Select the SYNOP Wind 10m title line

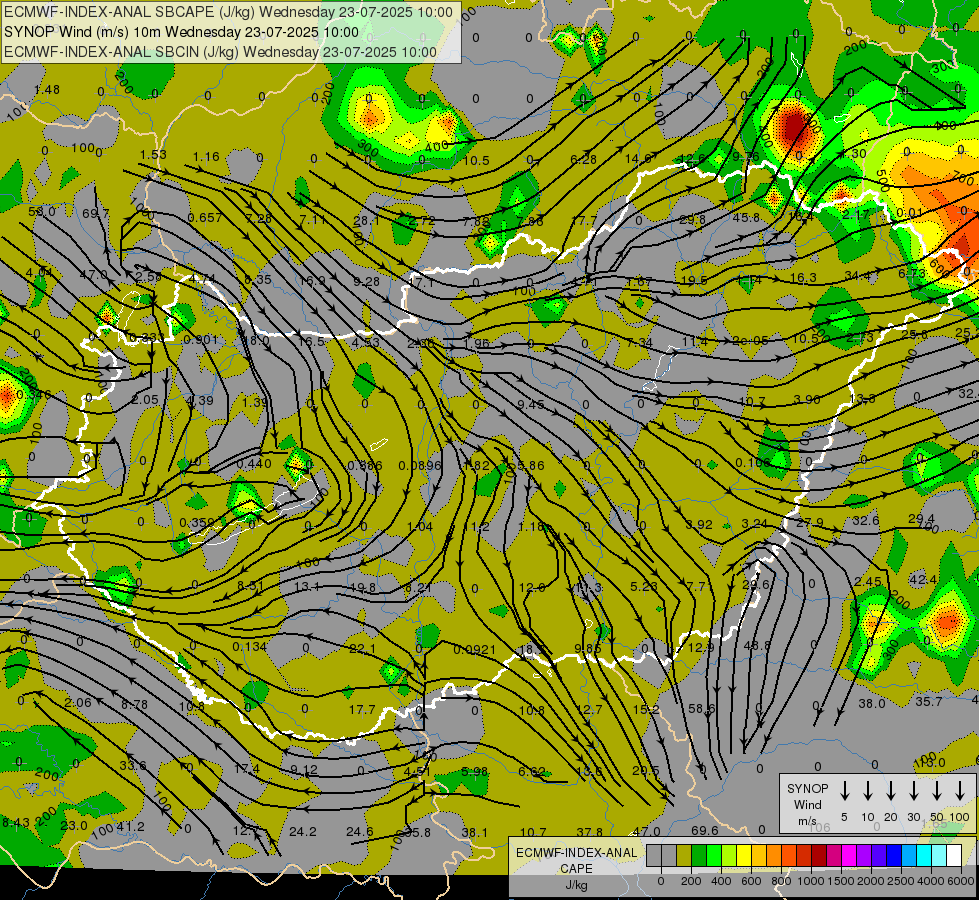181,32
